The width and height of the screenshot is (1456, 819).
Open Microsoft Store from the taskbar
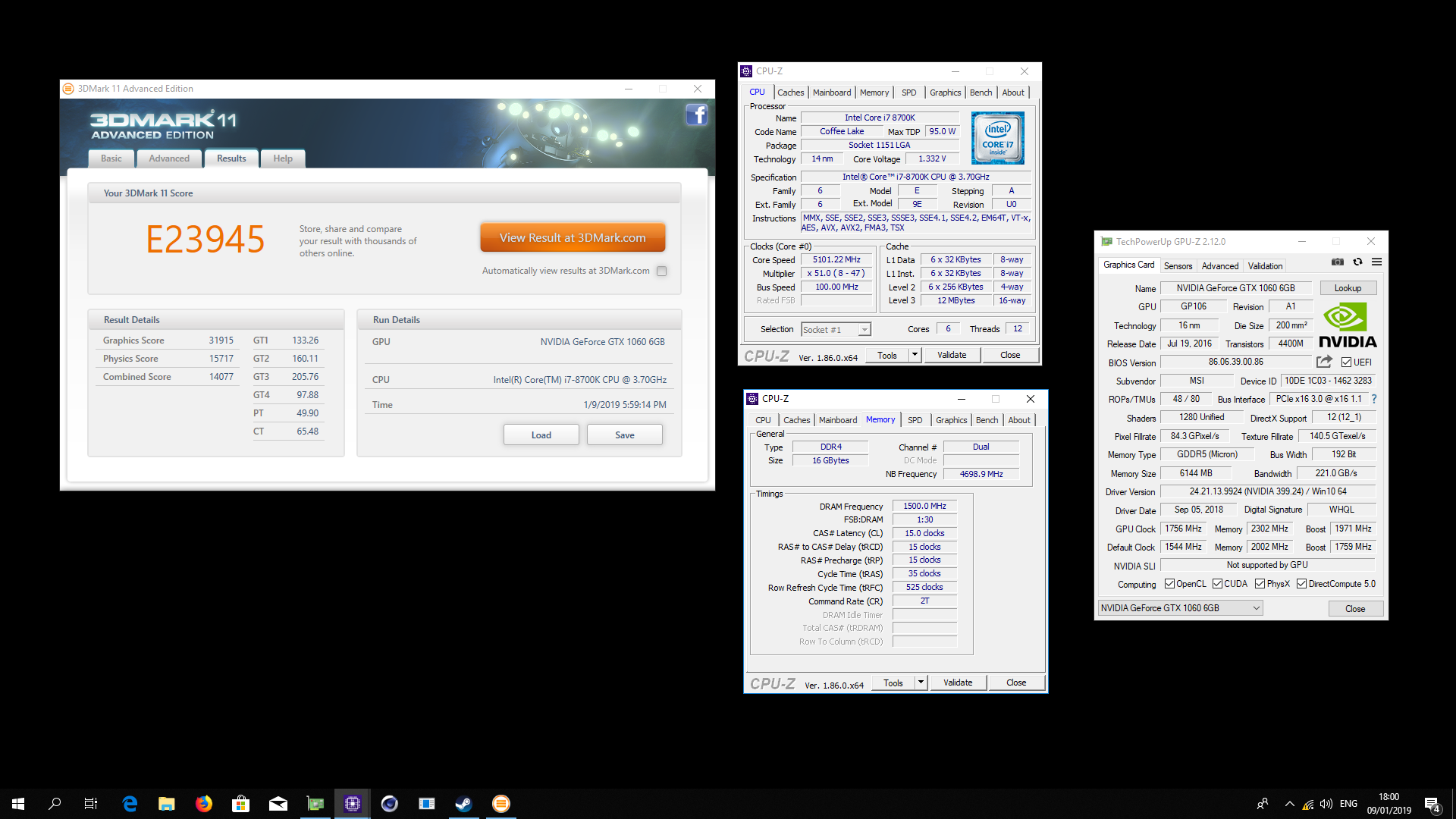point(240,804)
